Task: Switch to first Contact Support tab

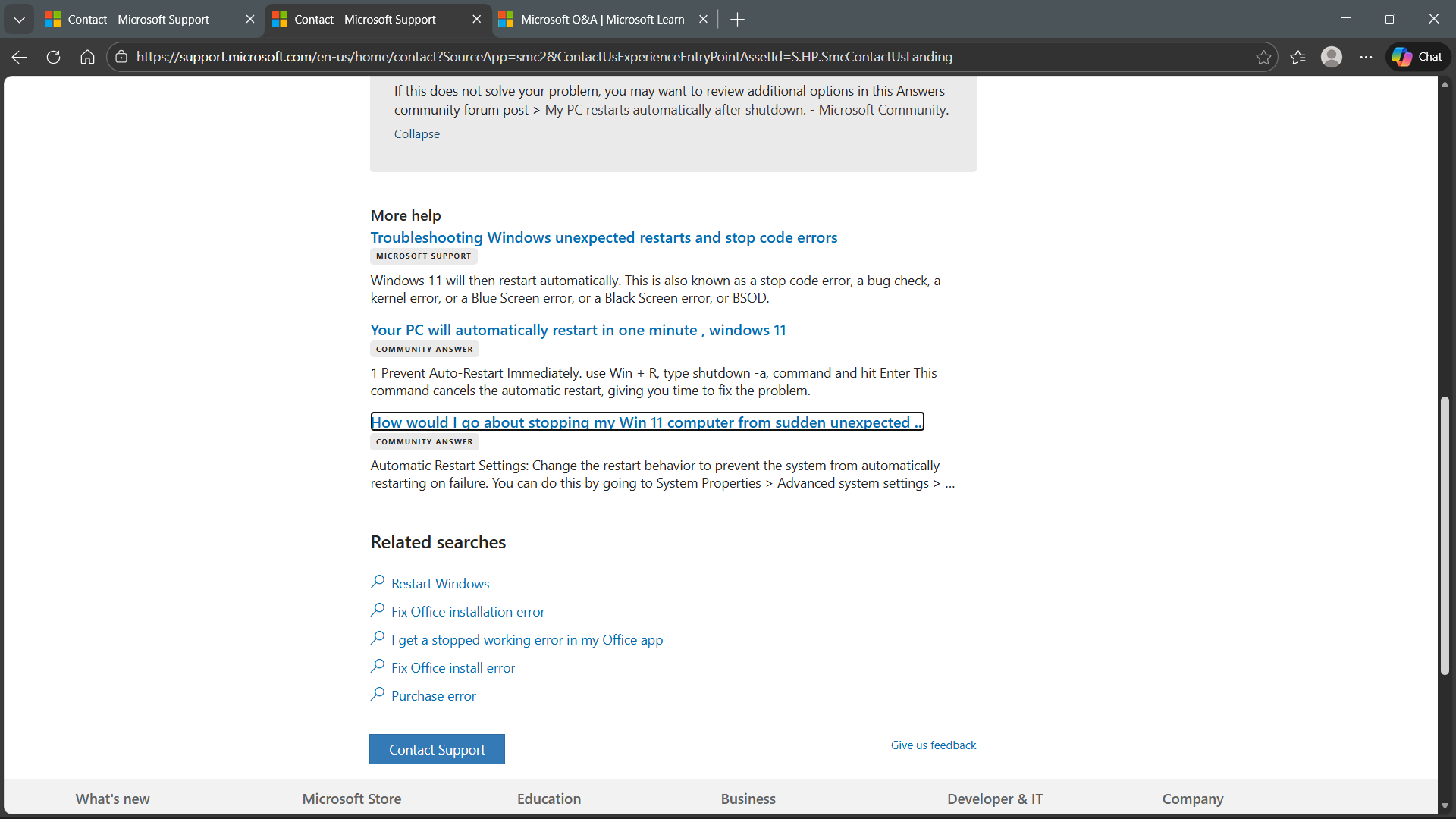Action: click(138, 19)
